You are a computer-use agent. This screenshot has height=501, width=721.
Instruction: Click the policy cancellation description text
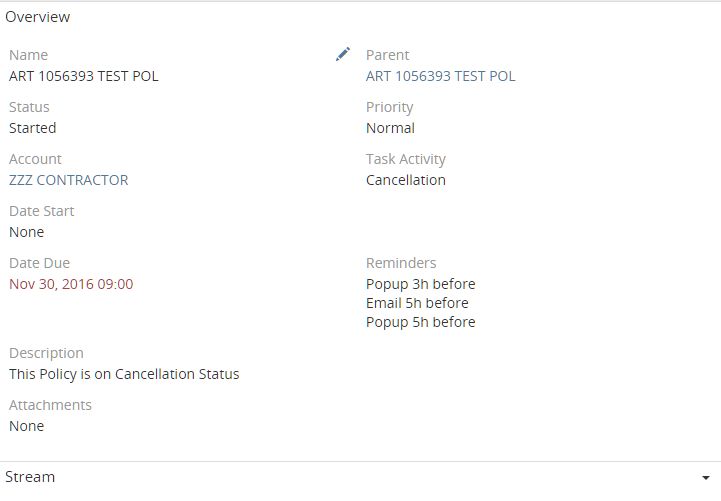click(x=124, y=374)
